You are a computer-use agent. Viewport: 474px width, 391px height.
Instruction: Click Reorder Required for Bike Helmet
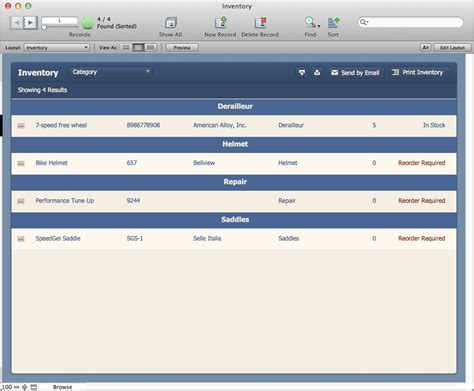[422, 163]
